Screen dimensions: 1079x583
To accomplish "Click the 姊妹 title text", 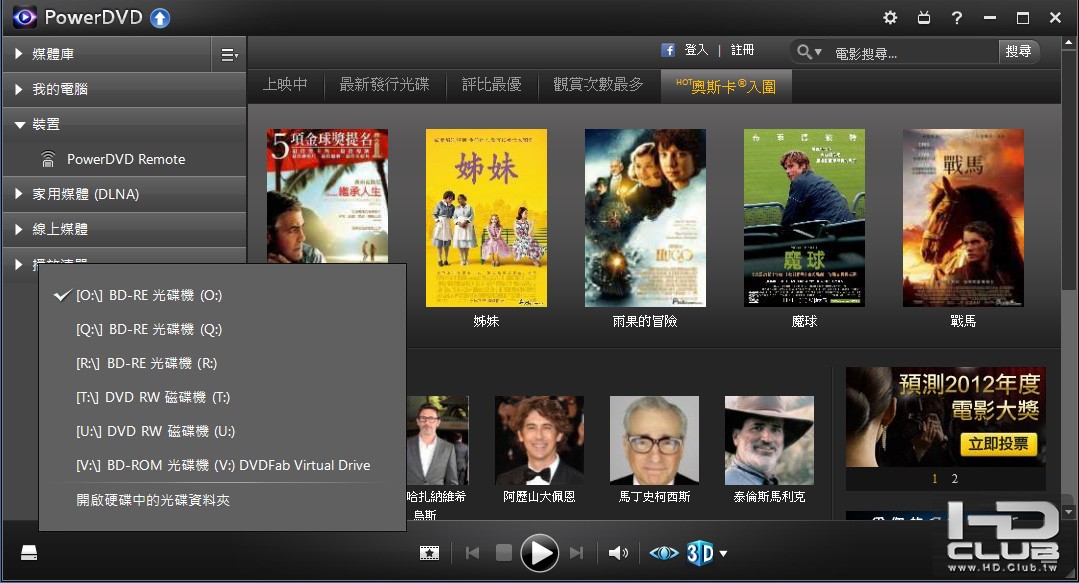I will (x=486, y=321).
